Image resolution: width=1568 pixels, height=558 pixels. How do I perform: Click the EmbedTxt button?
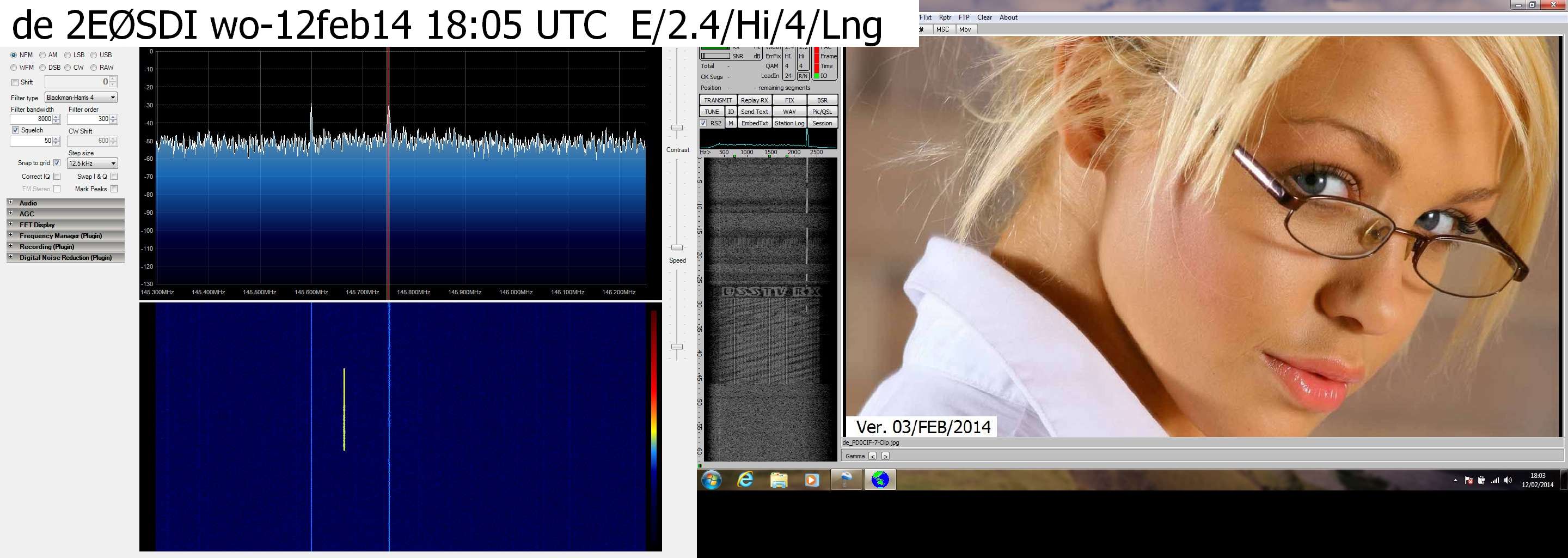click(755, 123)
